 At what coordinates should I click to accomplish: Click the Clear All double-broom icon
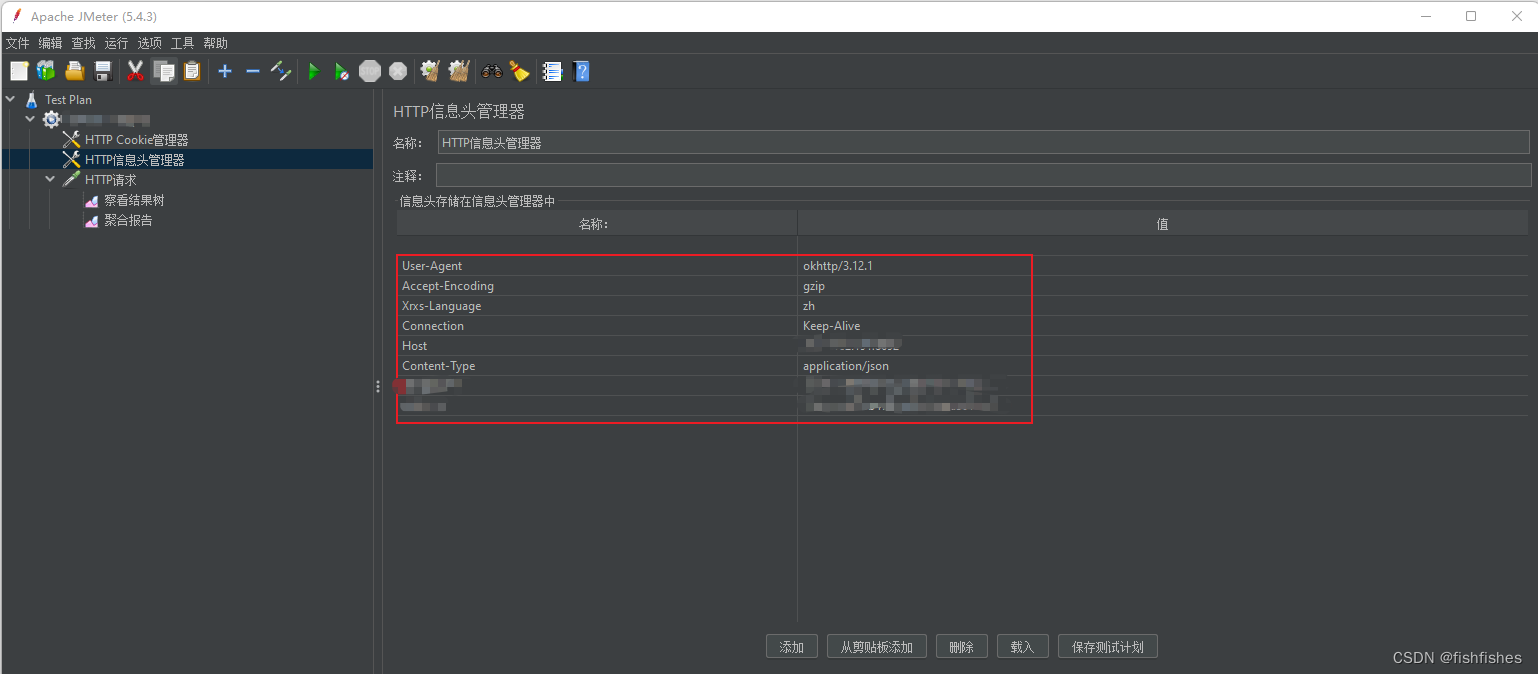[x=459, y=71]
